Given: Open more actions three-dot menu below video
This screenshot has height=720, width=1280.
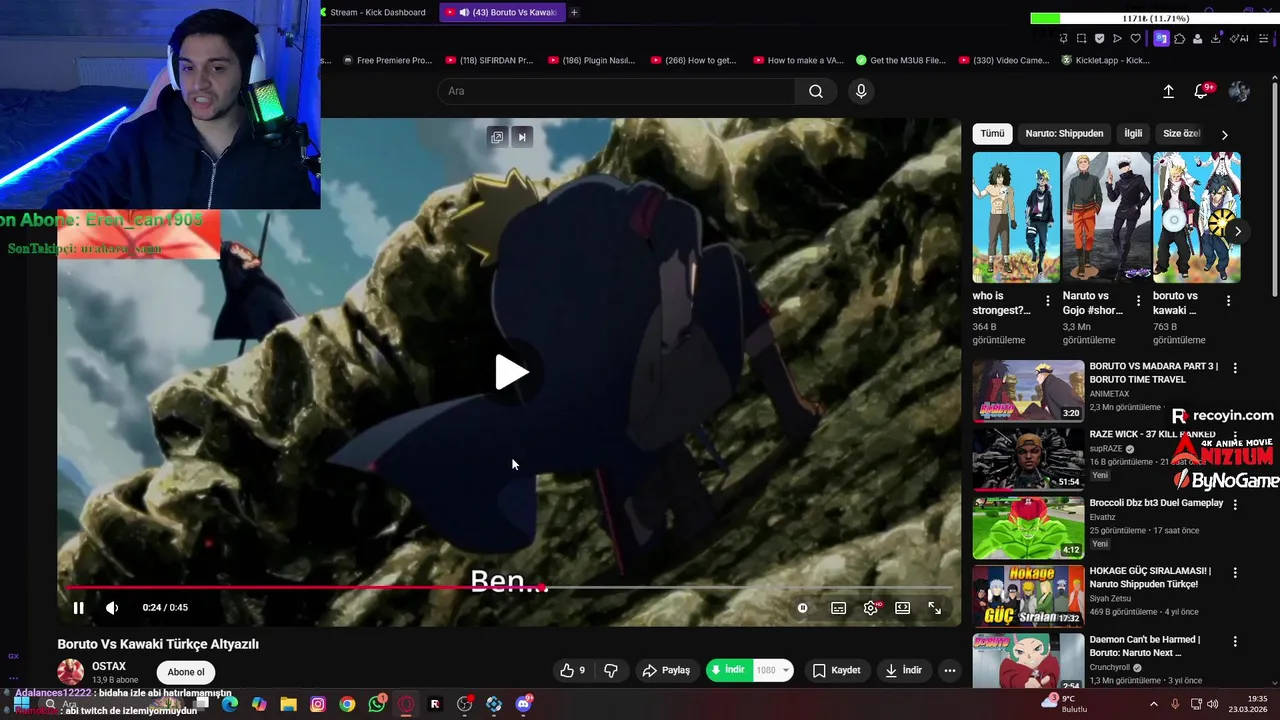Looking at the screenshot, I should point(950,670).
